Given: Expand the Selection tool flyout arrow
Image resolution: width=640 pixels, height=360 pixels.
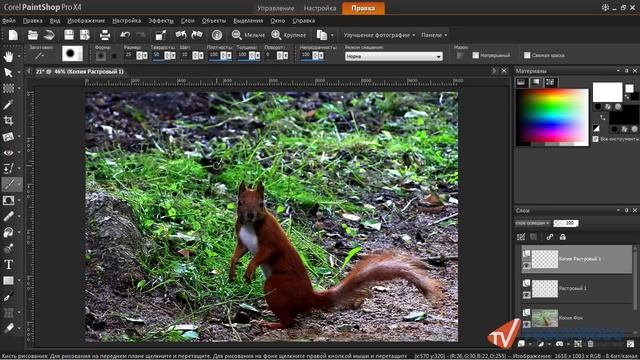Looking at the screenshot, I should coord(19,89).
